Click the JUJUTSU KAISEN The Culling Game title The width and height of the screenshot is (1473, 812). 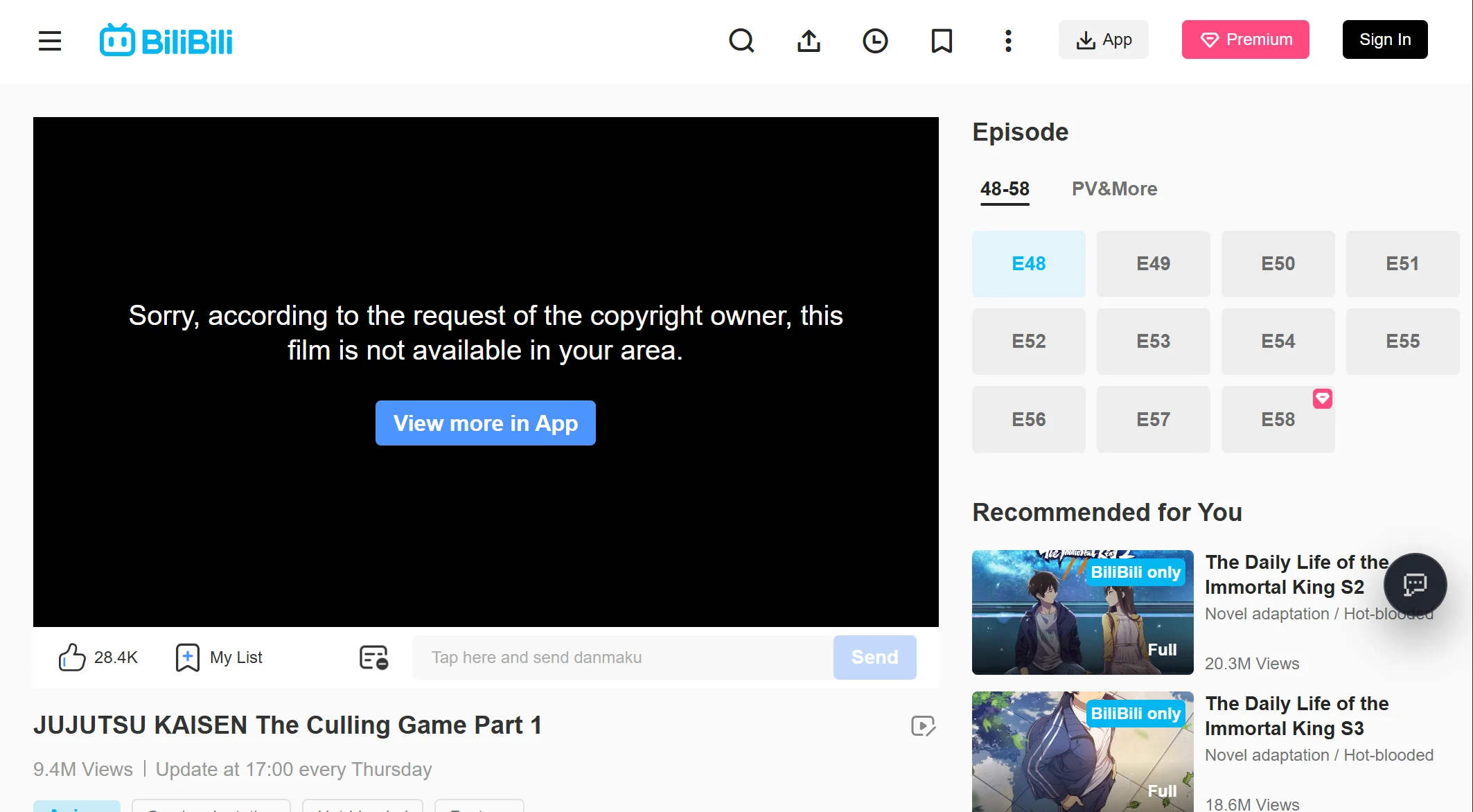[x=288, y=725]
